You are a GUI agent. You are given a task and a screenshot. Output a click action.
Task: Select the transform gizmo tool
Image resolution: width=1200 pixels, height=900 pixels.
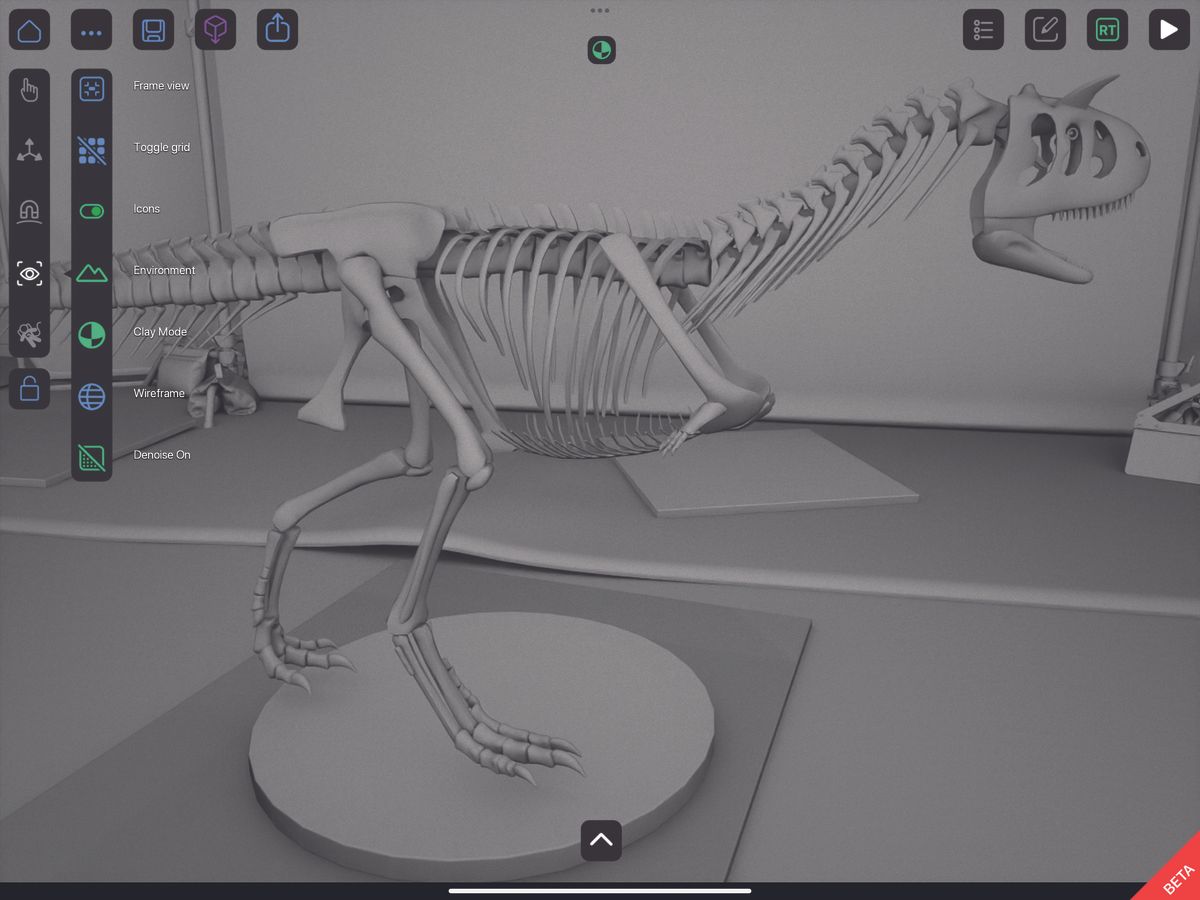click(x=29, y=150)
